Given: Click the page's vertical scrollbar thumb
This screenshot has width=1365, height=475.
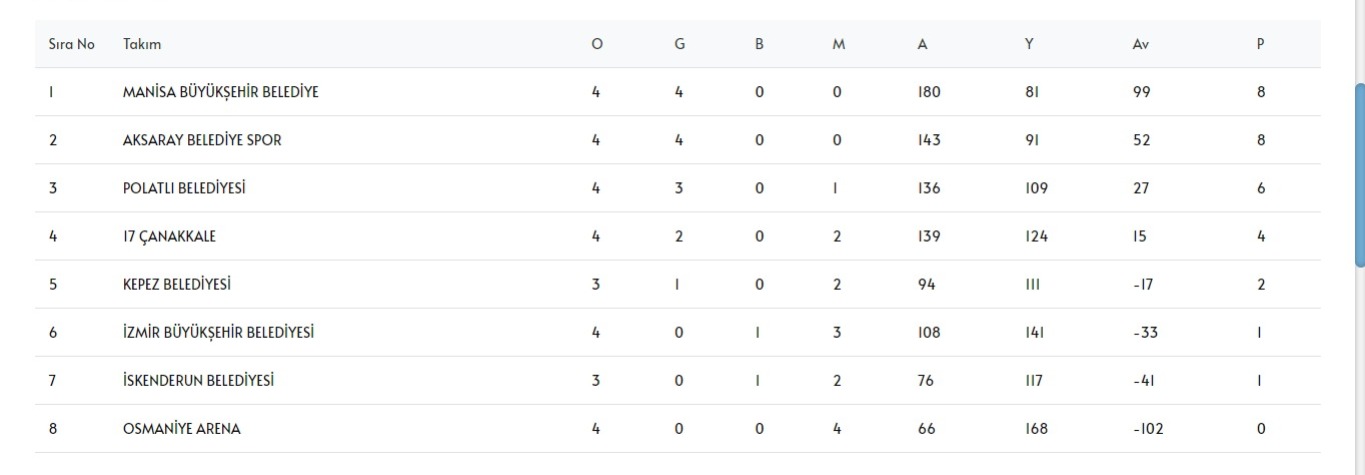Looking at the screenshot, I should (1359, 175).
